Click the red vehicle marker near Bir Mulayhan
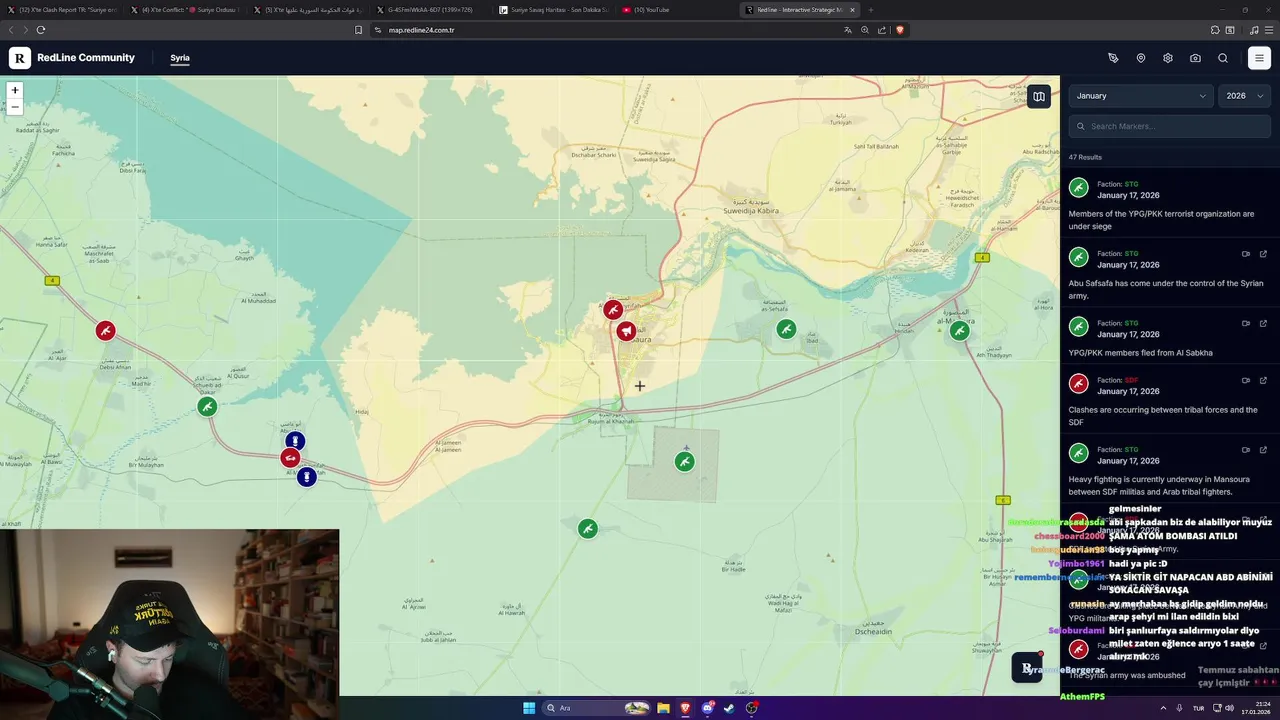The image size is (1280, 720). [290, 458]
